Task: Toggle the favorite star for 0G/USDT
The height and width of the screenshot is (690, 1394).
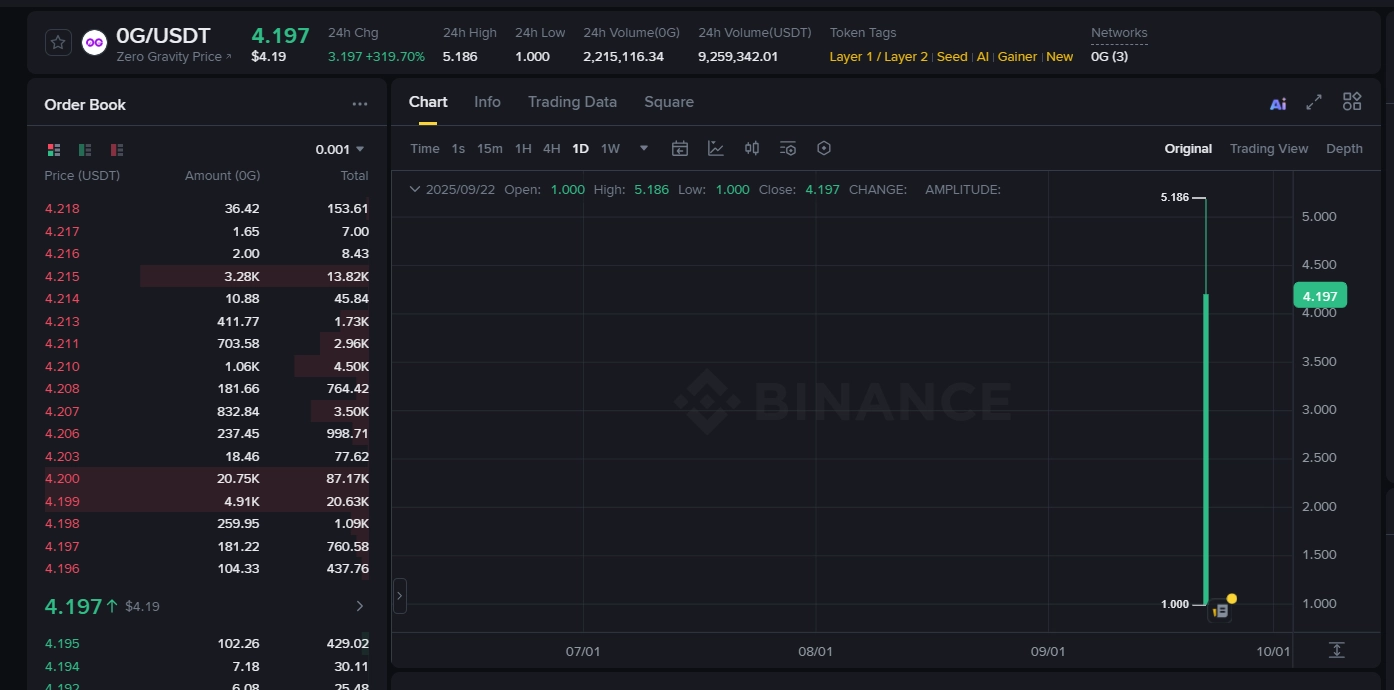Action: (57, 42)
